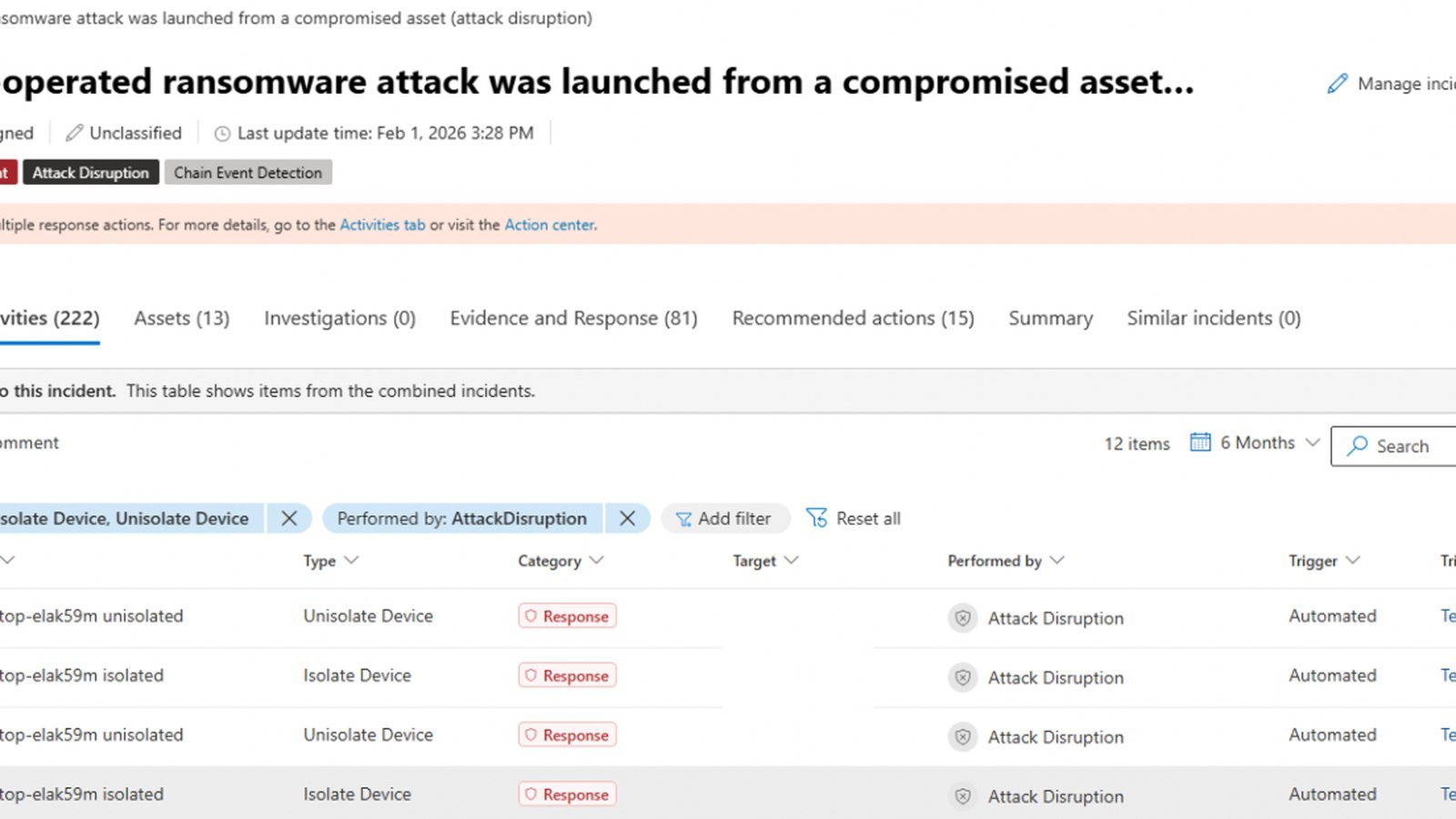This screenshot has width=1456, height=819.
Task: Click the Unclassified pencil icon
Action: click(x=74, y=133)
